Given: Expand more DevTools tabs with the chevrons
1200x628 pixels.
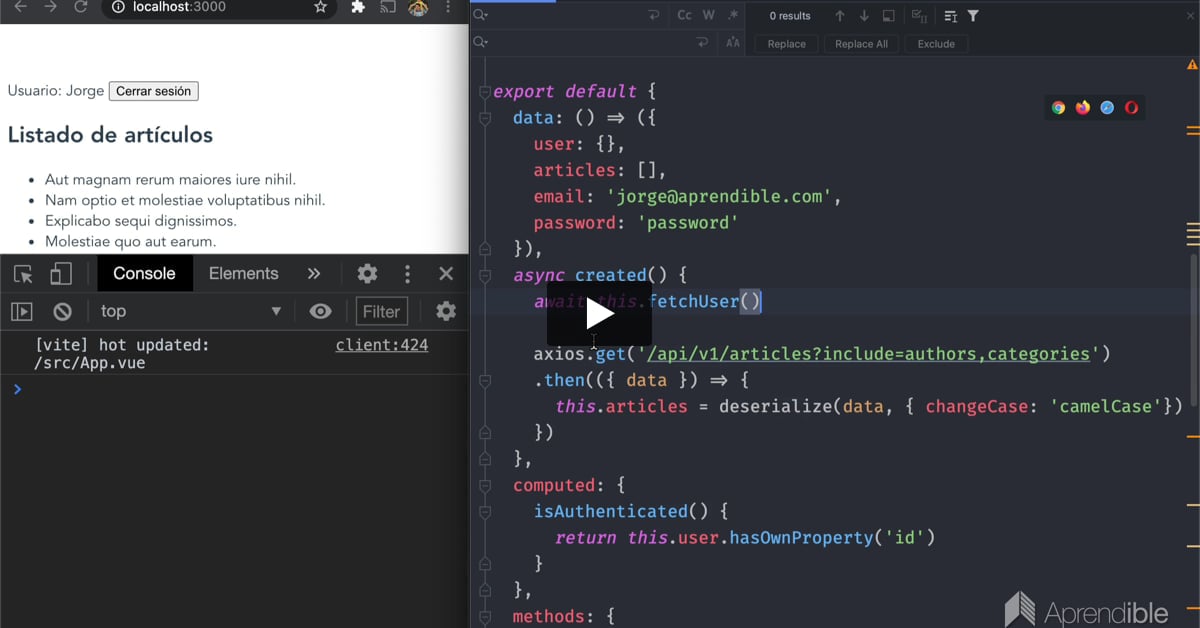Looking at the screenshot, I should [314, 274].
